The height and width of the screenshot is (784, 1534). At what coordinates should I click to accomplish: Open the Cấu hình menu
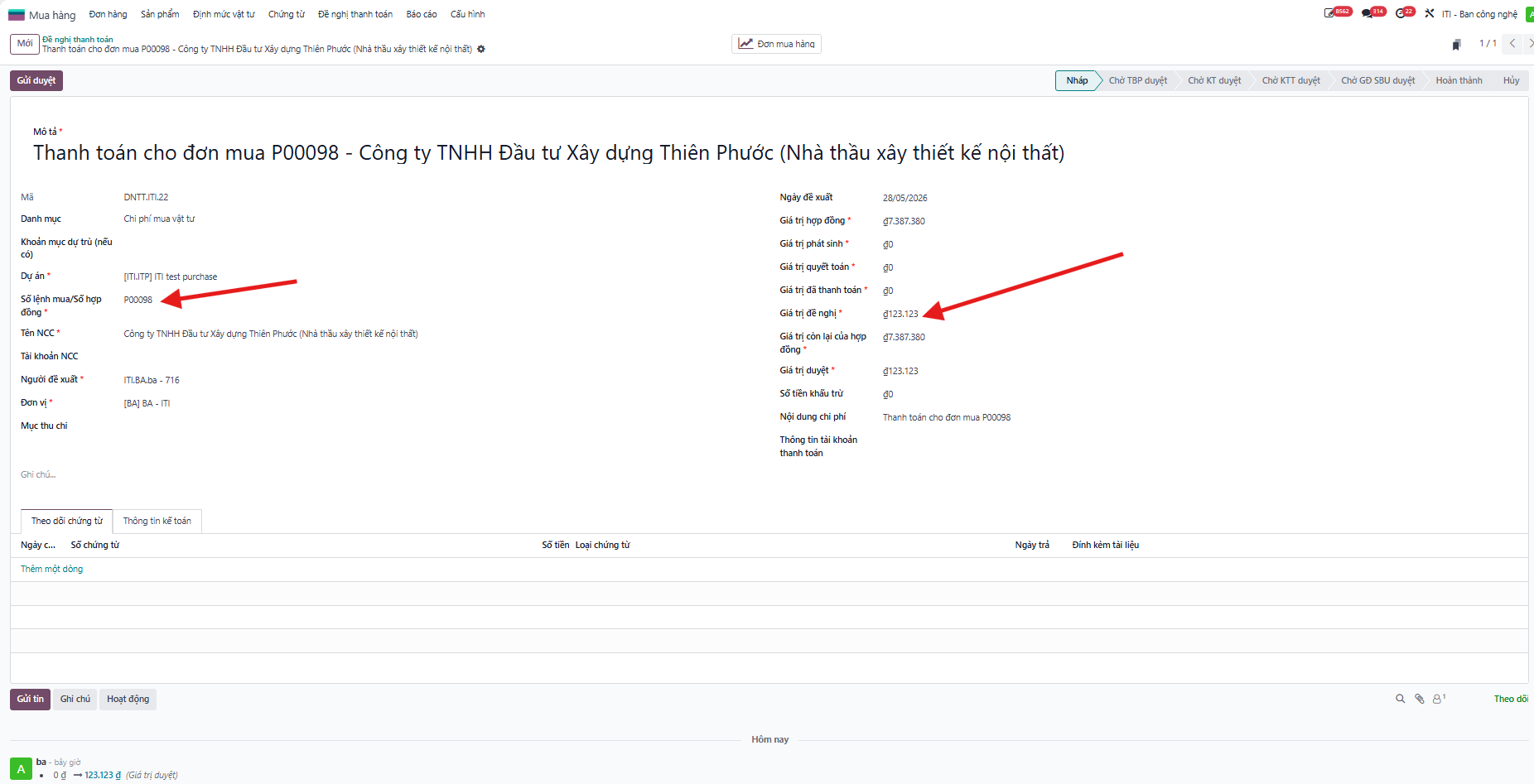468,14
